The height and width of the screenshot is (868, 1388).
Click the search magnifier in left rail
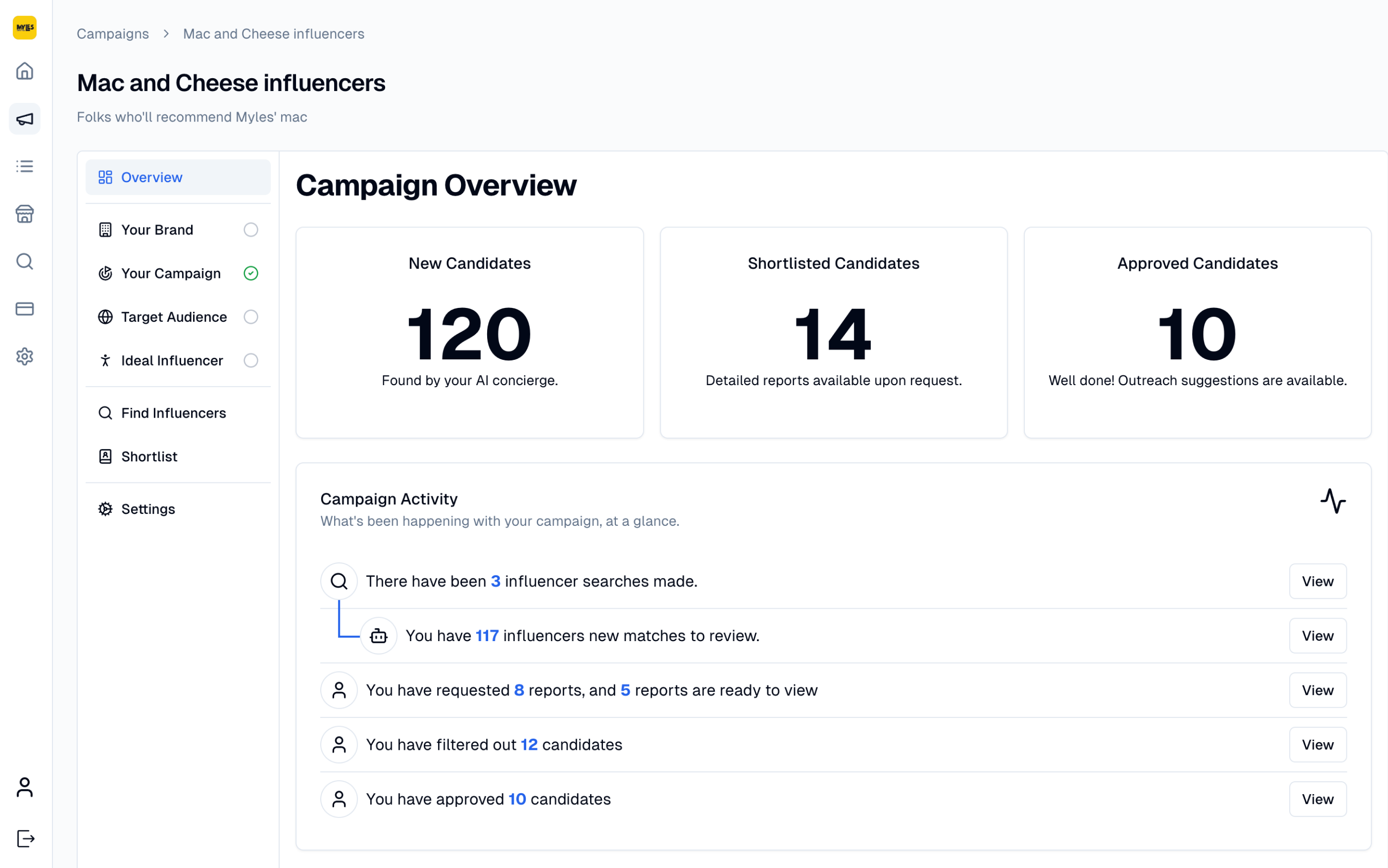(25, 262)
